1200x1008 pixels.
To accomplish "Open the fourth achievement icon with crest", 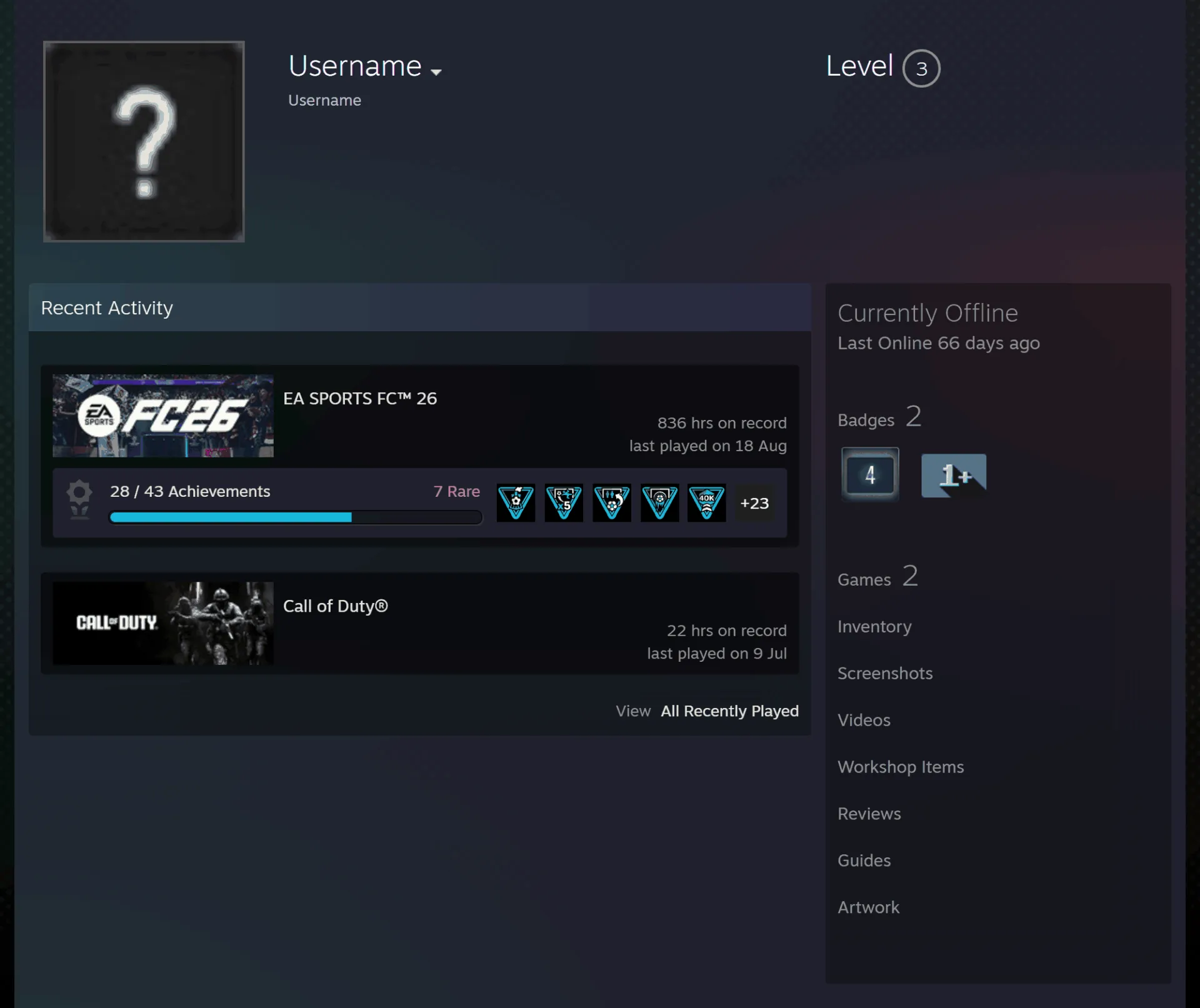I will [659, 502].
